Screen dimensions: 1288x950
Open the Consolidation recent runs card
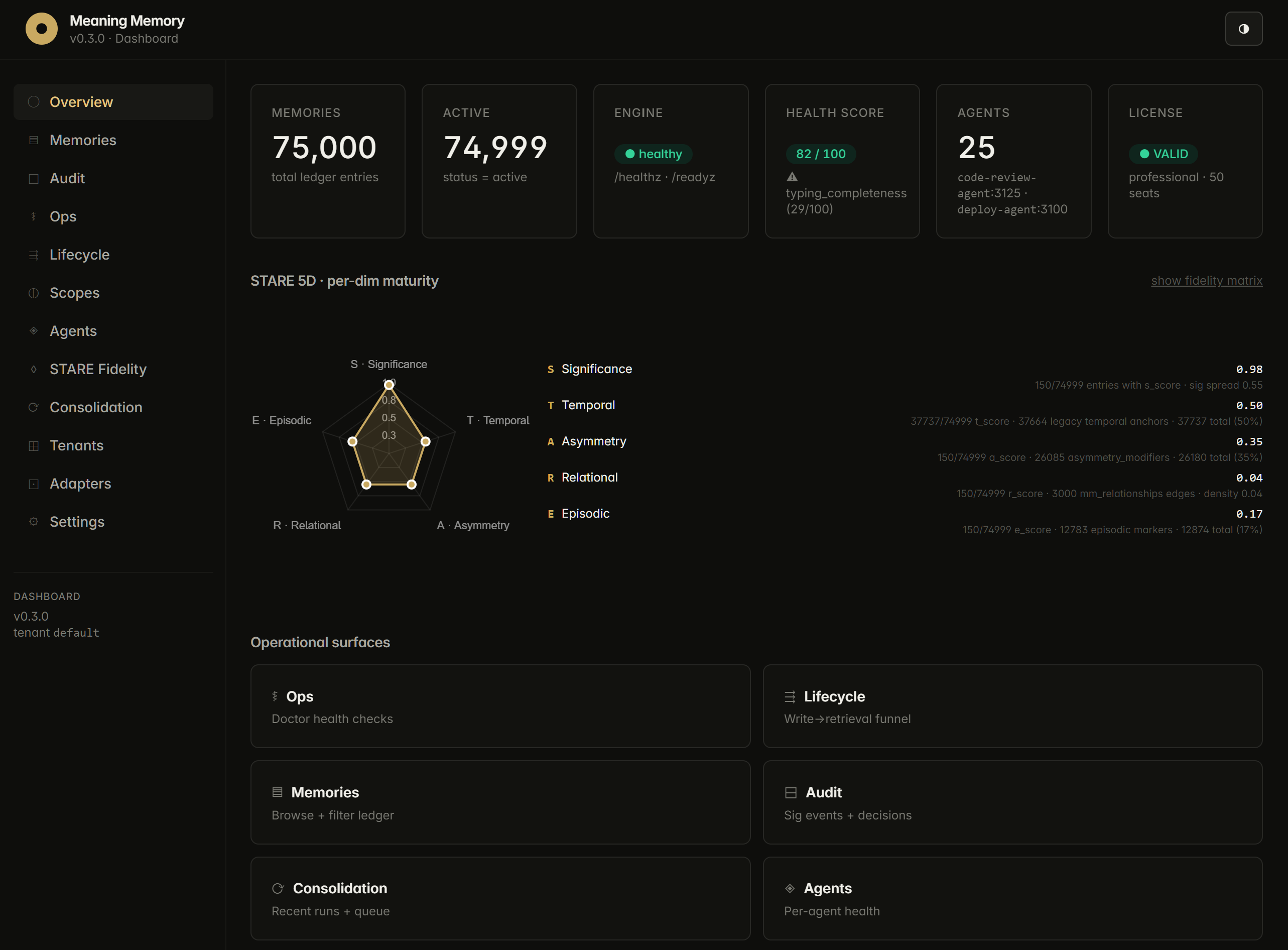[x=500, y=898]
